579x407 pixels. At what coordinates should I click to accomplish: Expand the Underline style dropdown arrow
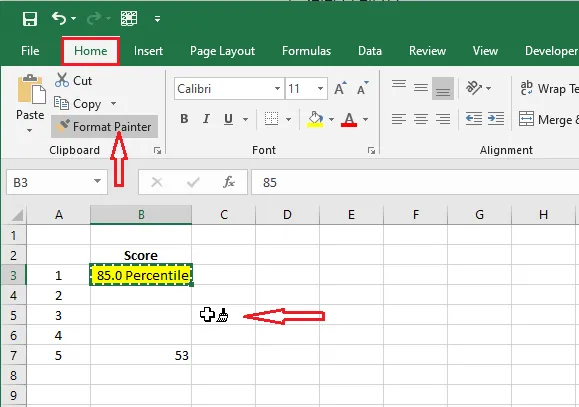[245, 119]
